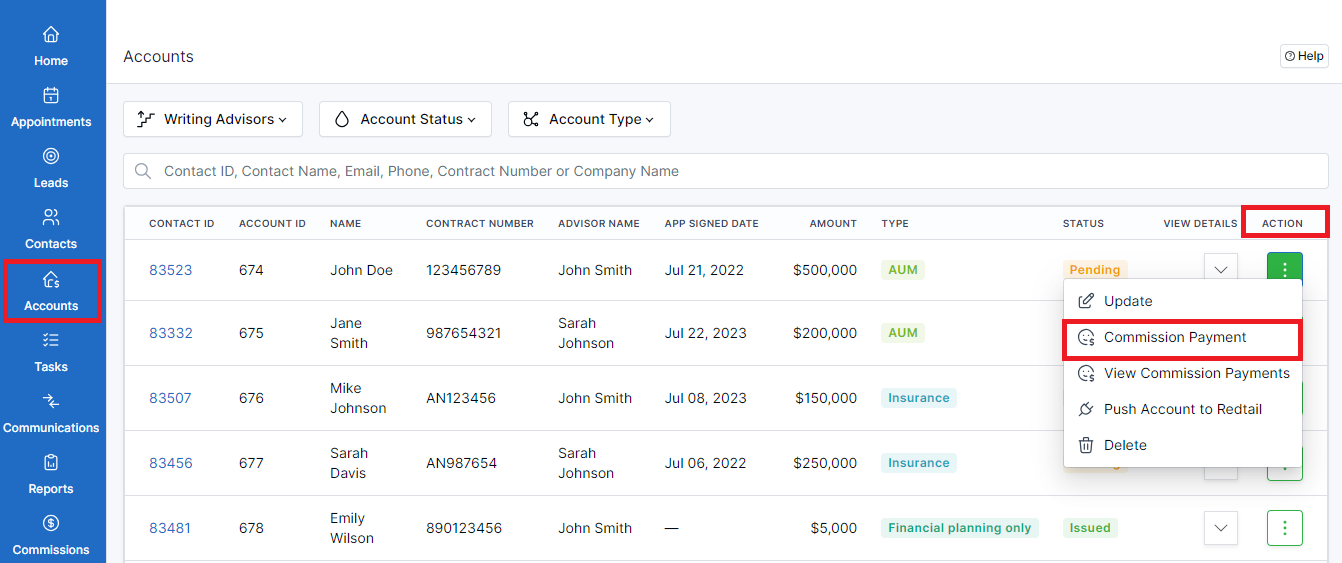Click the Type column header
Image resolution: width=1342 pixels, height=563 pixels.
[895, 223]
